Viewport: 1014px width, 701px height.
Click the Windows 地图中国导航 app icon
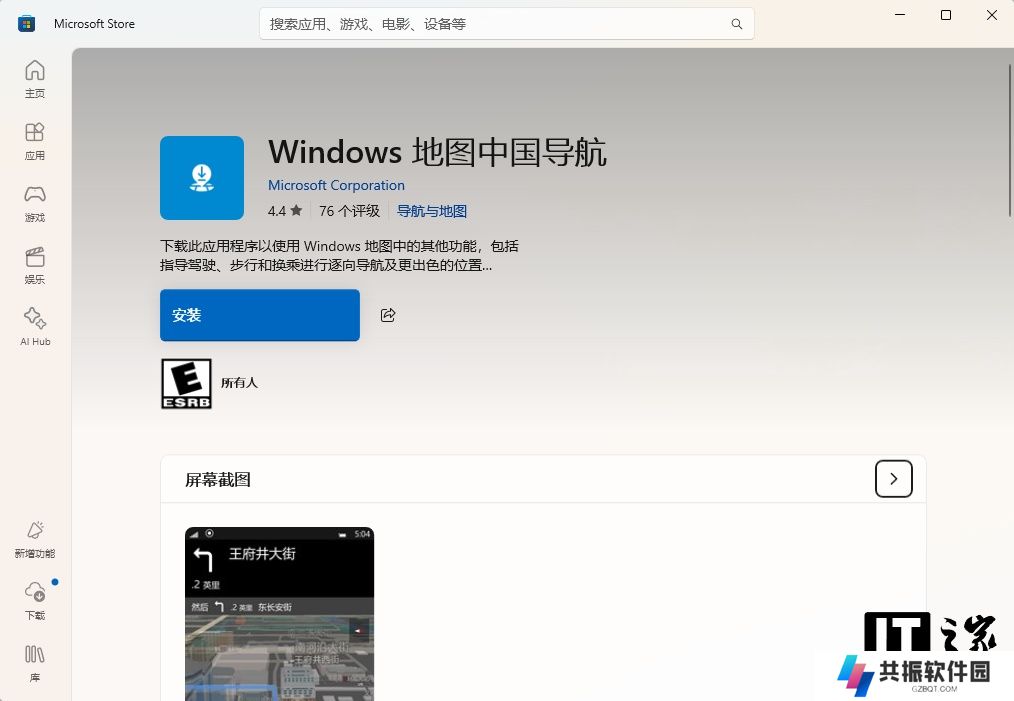pos(202,178)
